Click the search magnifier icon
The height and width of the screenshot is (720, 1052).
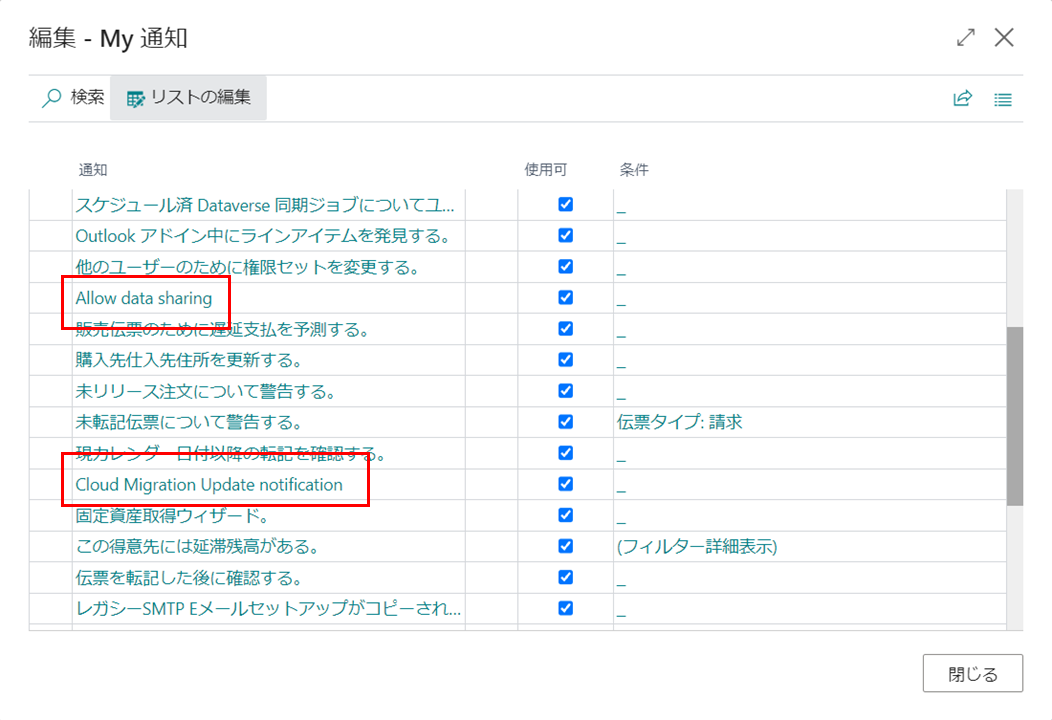pyautogui.click(x=52, y=98)
